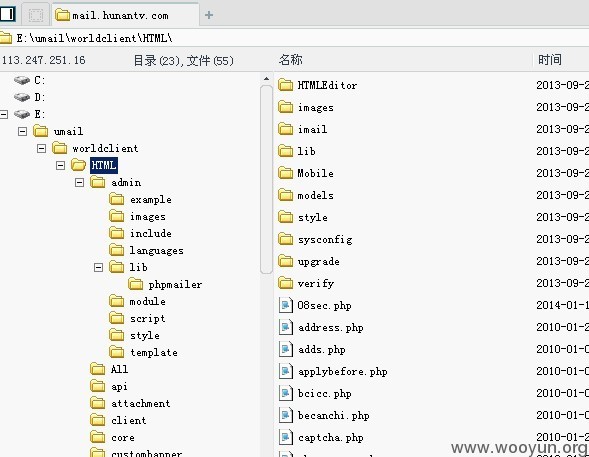Select the umail folder icon in tree

click(x=41, y=131)
